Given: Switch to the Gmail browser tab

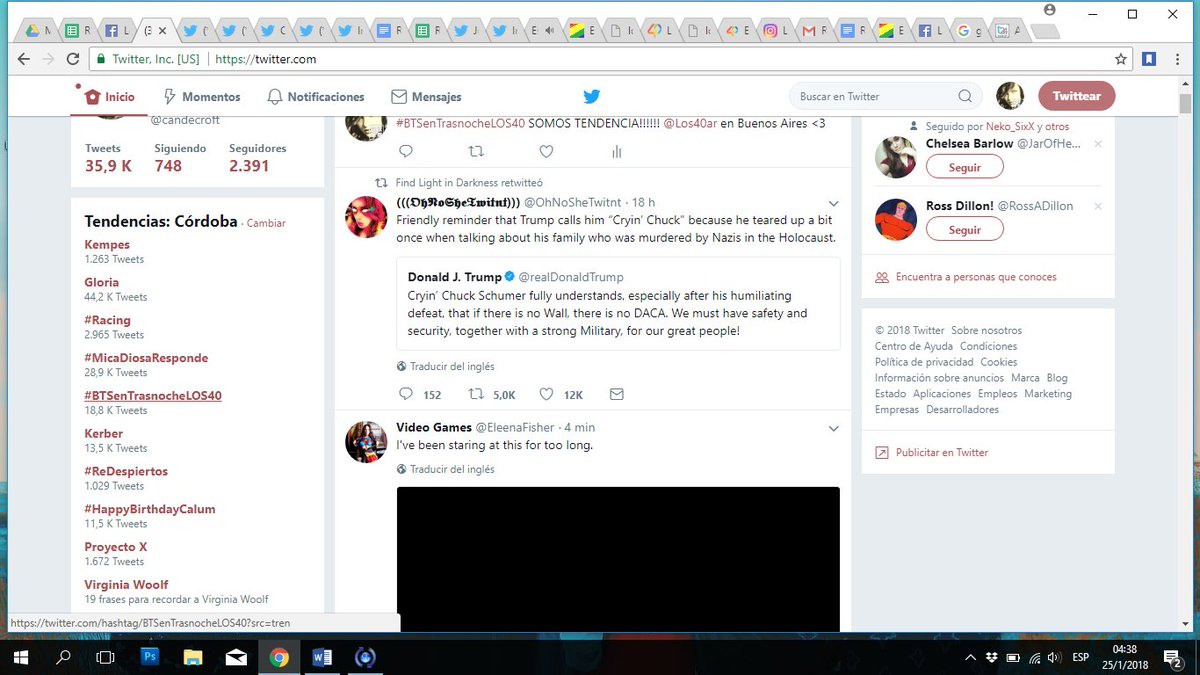Looking at the screenshot, I should coord(815,31).
